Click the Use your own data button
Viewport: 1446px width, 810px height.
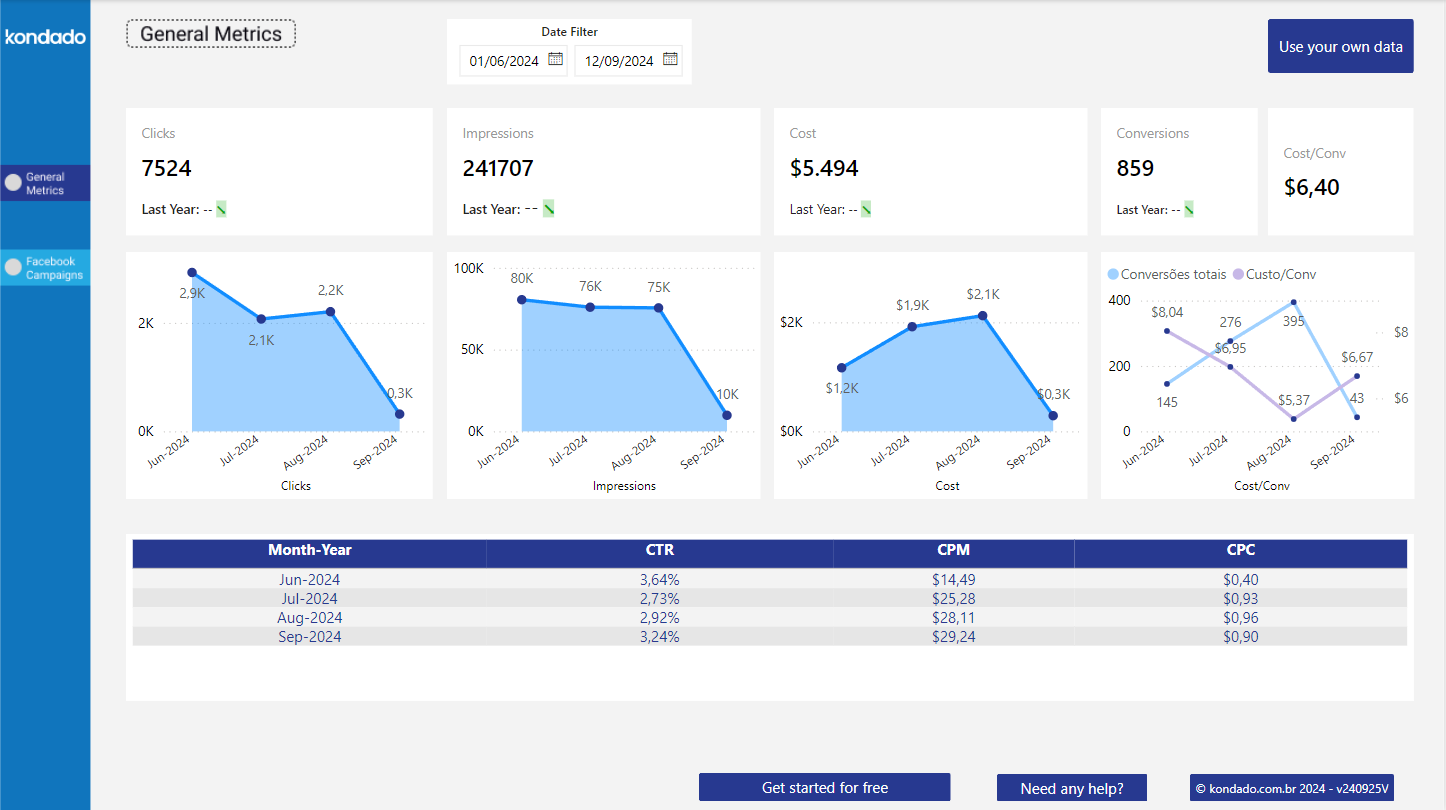point(1340,45)
